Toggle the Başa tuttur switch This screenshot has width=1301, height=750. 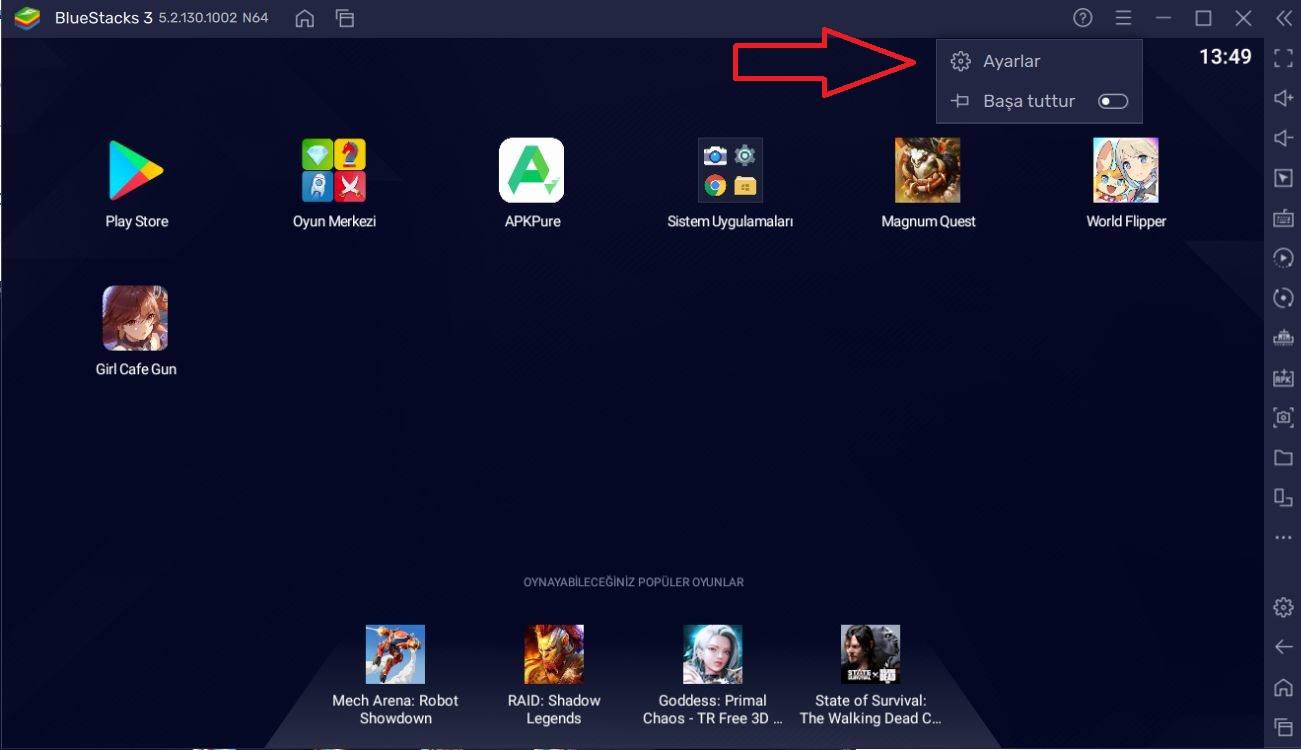click(1112, 101)
